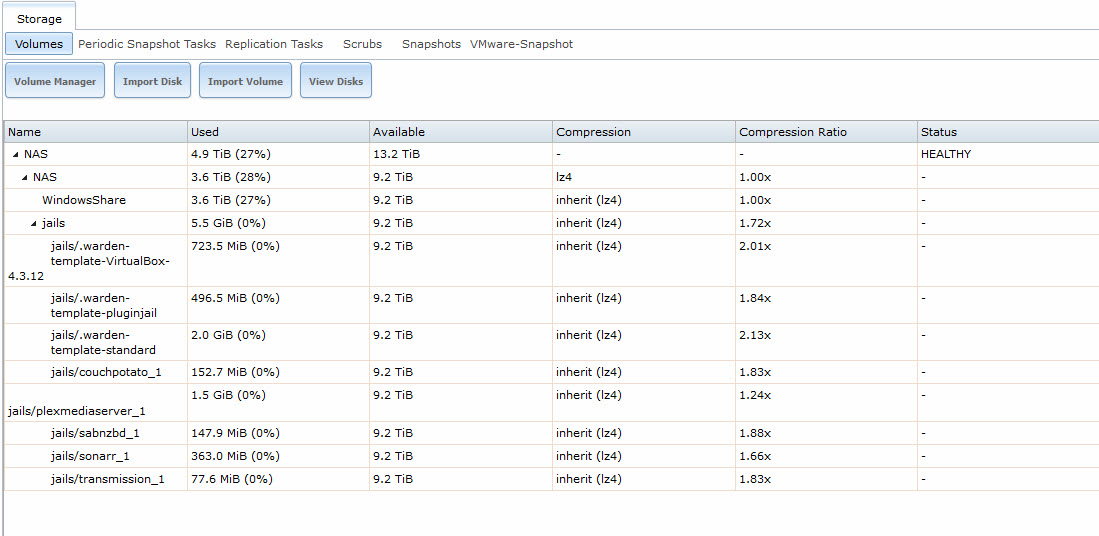Select the jails/transmission_1 row
Image resolution: width=1099 pixels, height=536 pixels.
tap(551, 479)
